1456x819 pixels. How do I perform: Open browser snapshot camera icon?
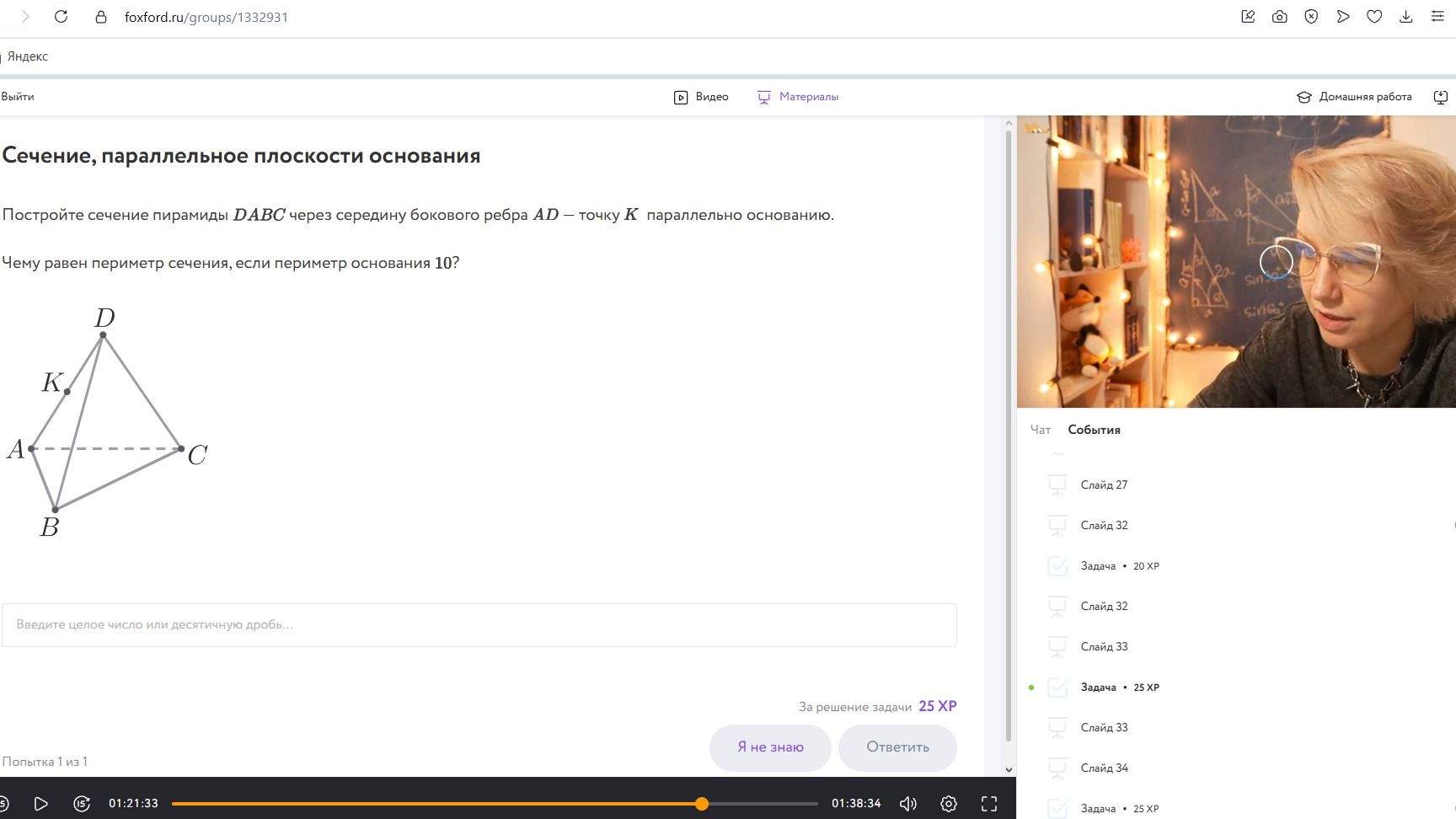(x=1280, y=17)
